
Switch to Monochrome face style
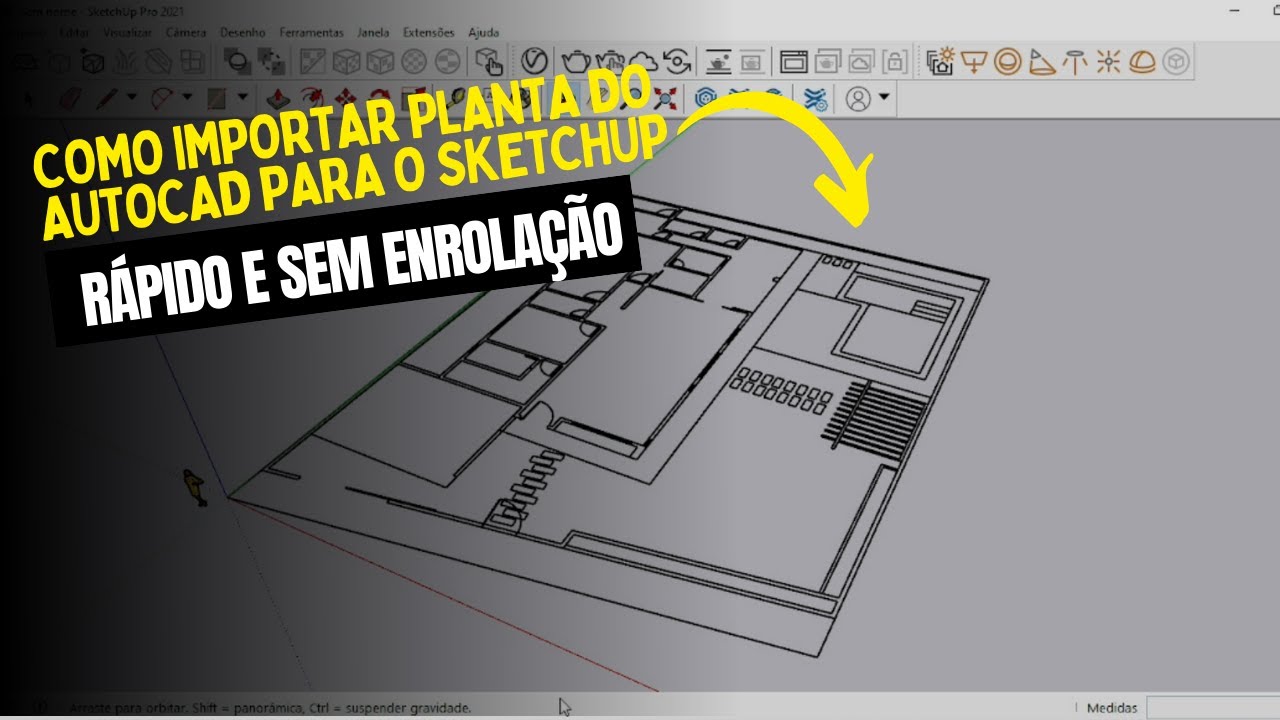click(x=447, y=62)
